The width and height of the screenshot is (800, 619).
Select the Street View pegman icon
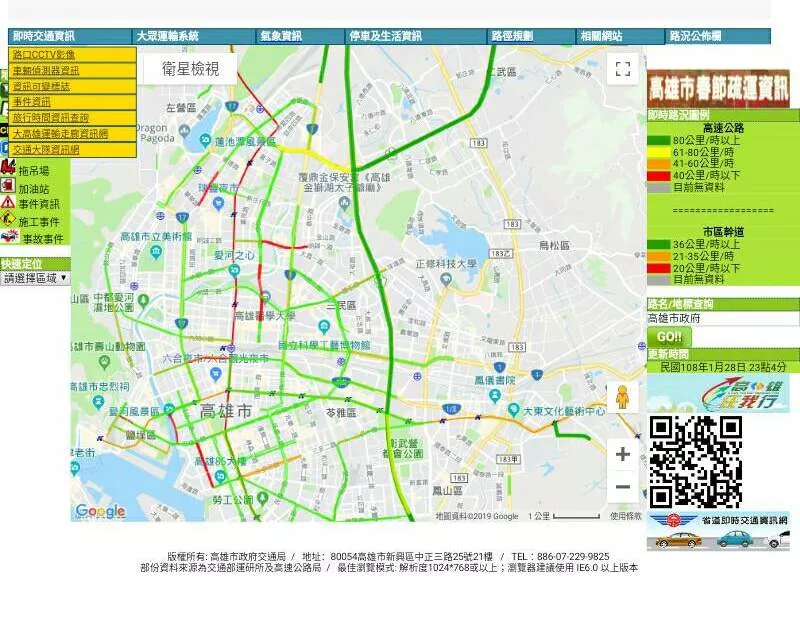coord(622,397)
